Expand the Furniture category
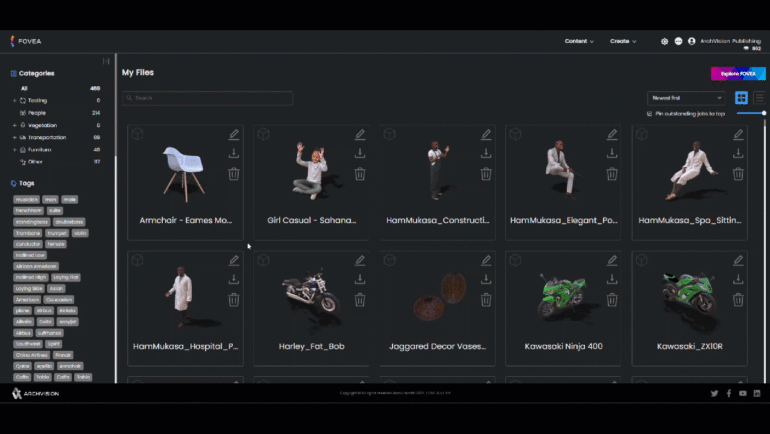Image resolution: width=770 pixels, height=434 pixels. pyautogui.click(x=14, y=150)
